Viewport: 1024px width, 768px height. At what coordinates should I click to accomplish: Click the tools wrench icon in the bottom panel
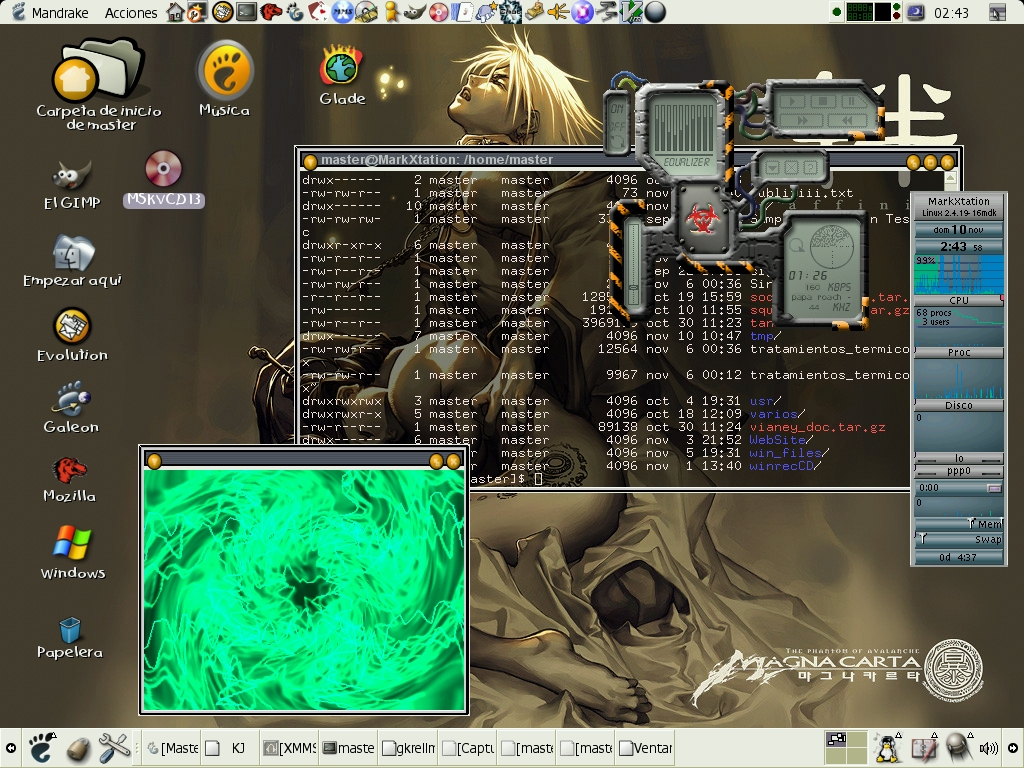(x=114, y=748)
